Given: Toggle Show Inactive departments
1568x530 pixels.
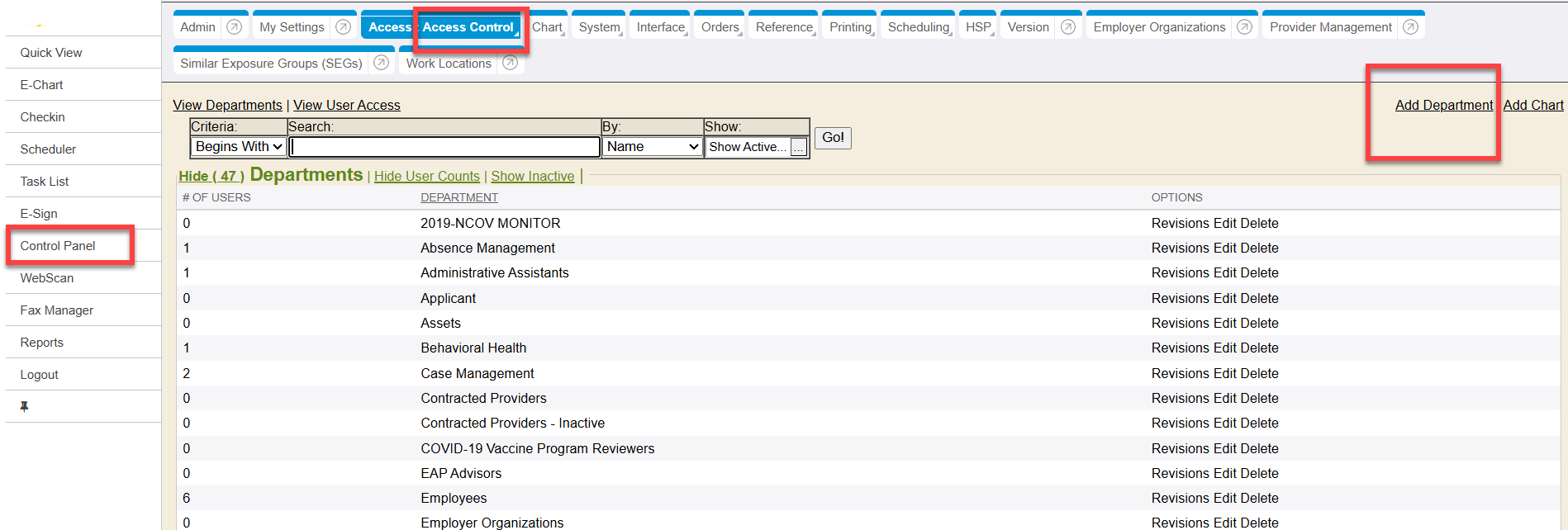Looking at the screenshot, I should coord(532,177).
